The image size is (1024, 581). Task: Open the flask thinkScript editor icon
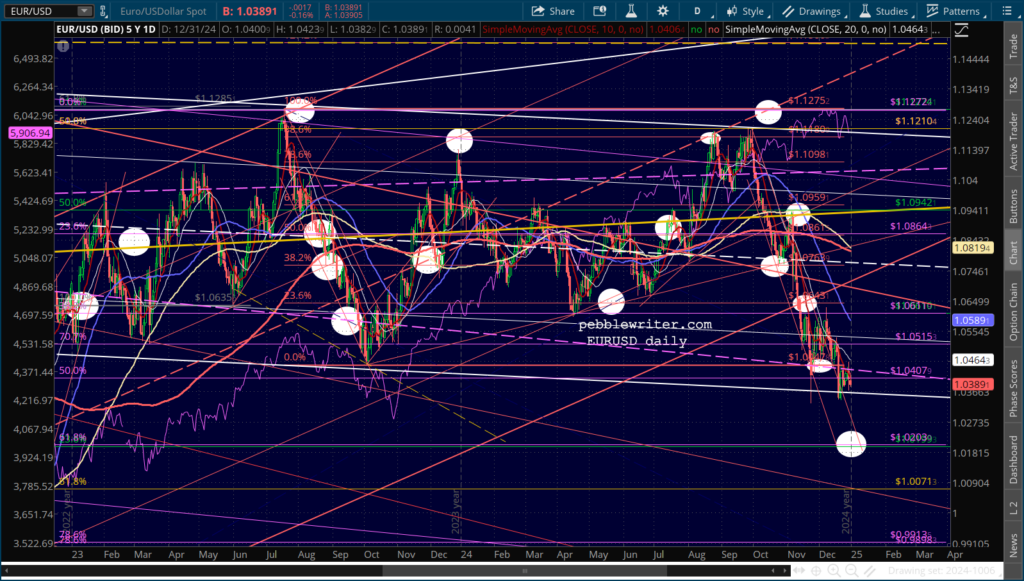coord(631,11)
